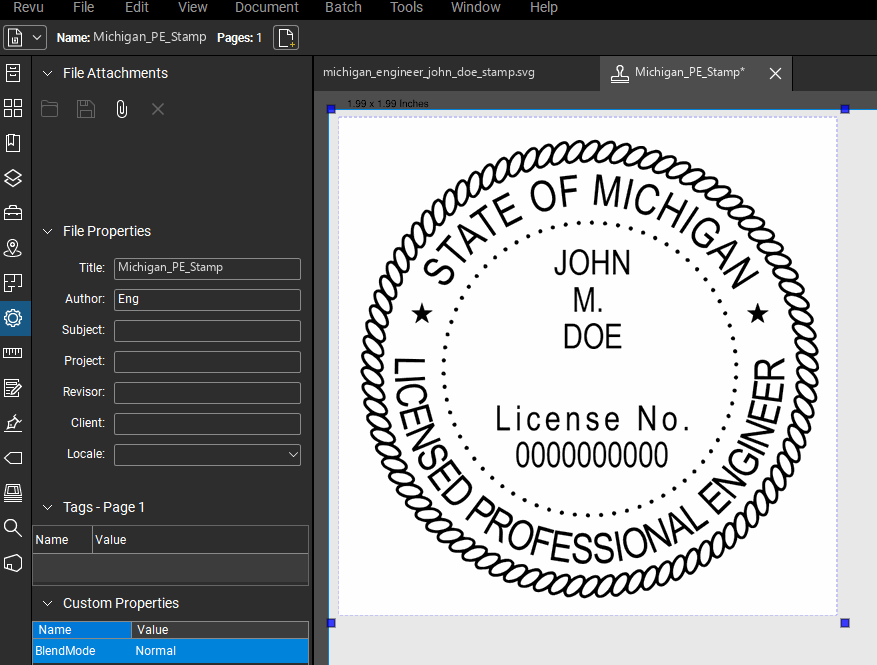
Task: Click the top-left blue selection handle
Action: click(x=331, y=109)
